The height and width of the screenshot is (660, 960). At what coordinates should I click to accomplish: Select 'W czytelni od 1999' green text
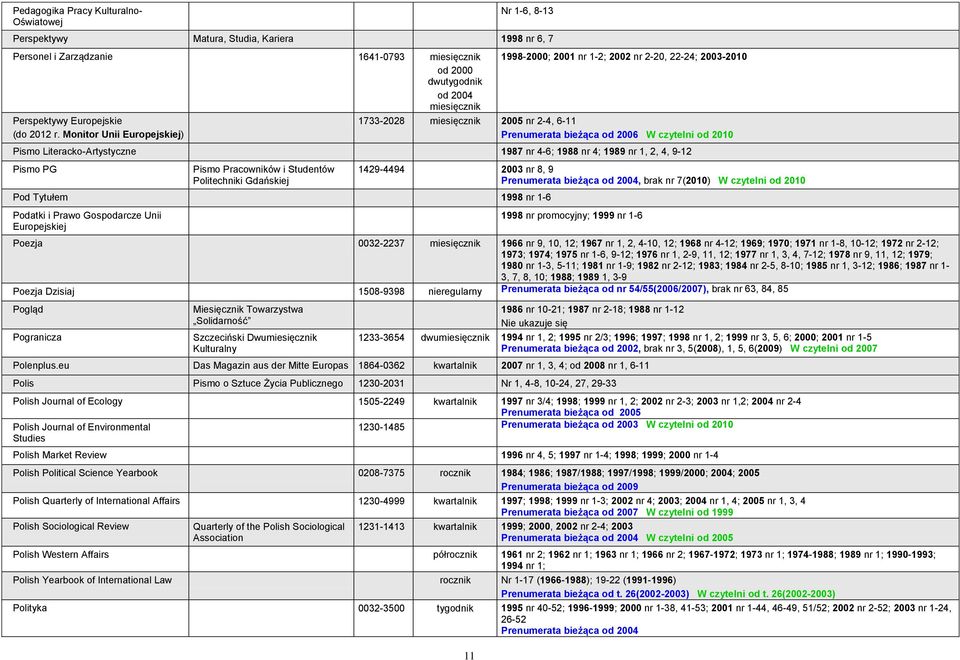pyautogui.click(x=689, y=512)
